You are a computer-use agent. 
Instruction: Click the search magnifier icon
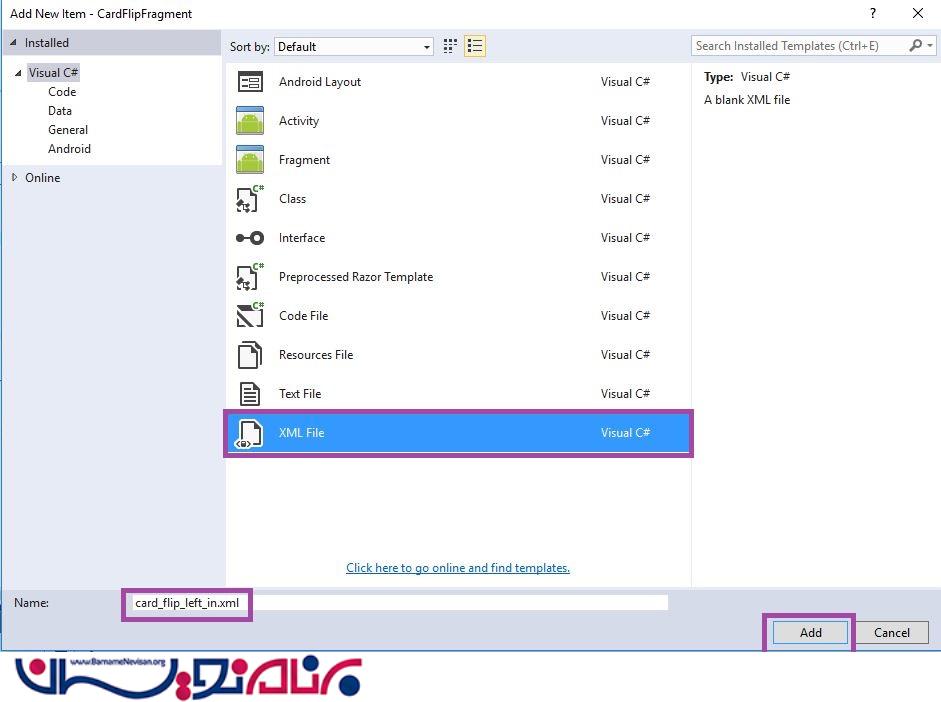tap(916, 46)
